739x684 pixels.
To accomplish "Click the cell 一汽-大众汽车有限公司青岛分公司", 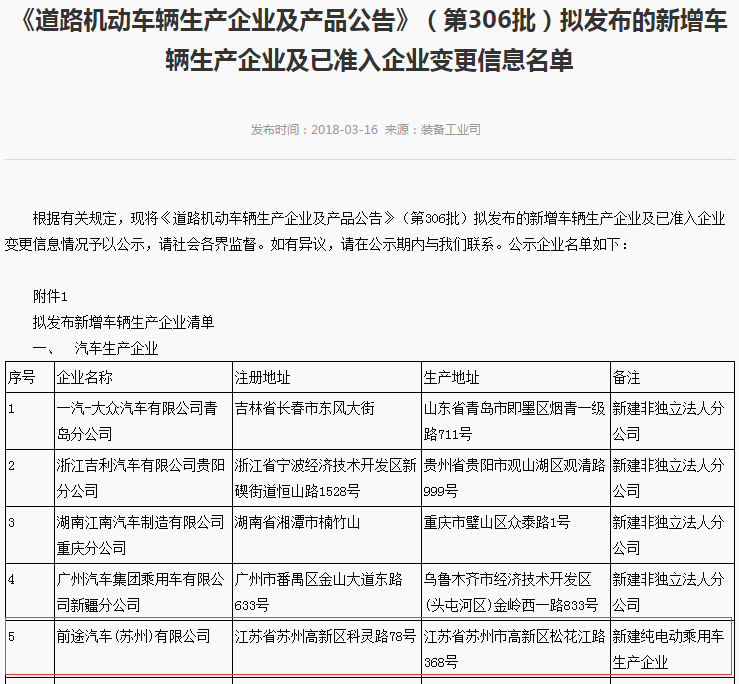I will pos(143,421).
